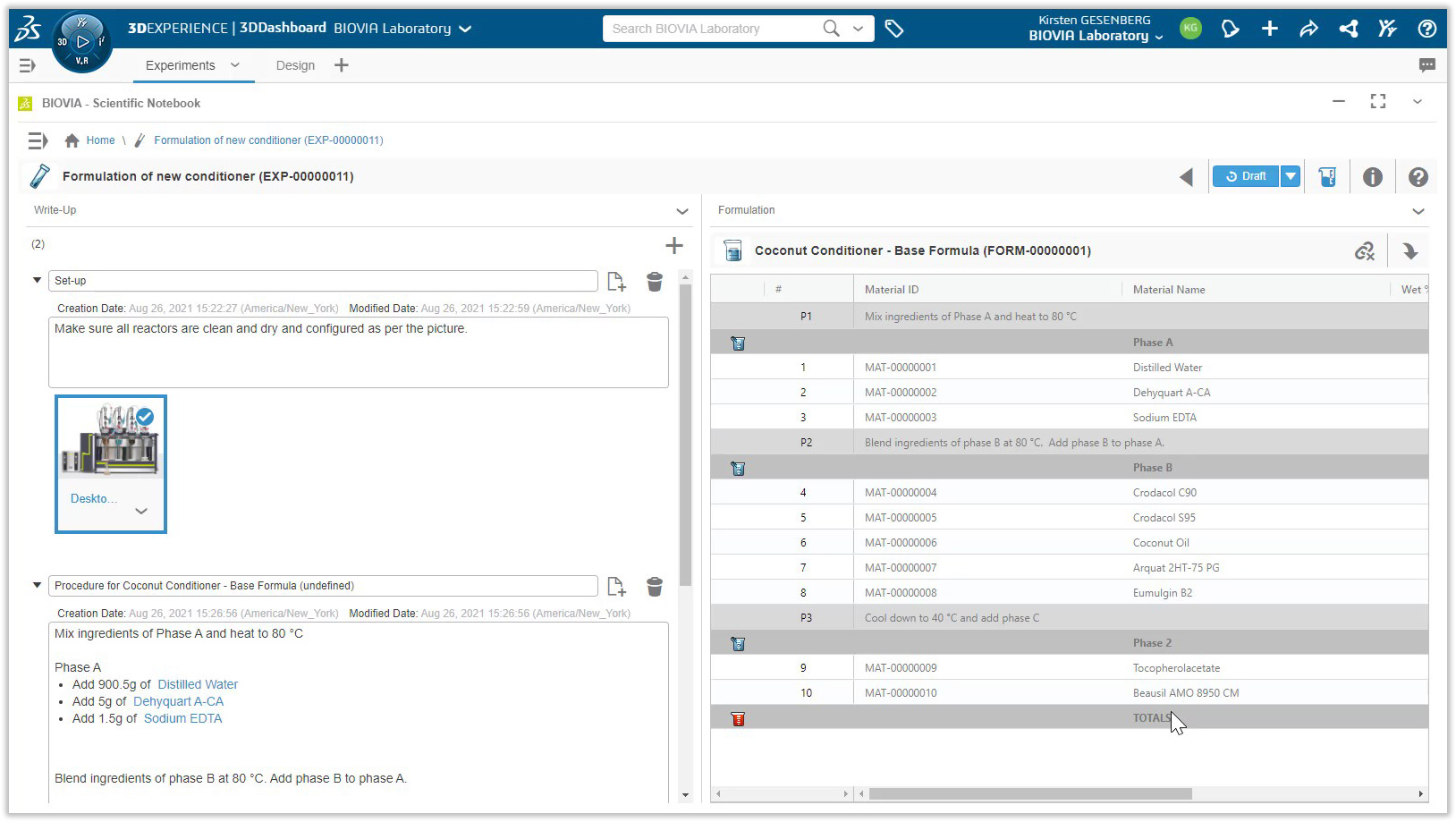Viewport: 1456px width, 822px height.
Task: Delete the Set-up section with trash icon
Action: [655, 282]
